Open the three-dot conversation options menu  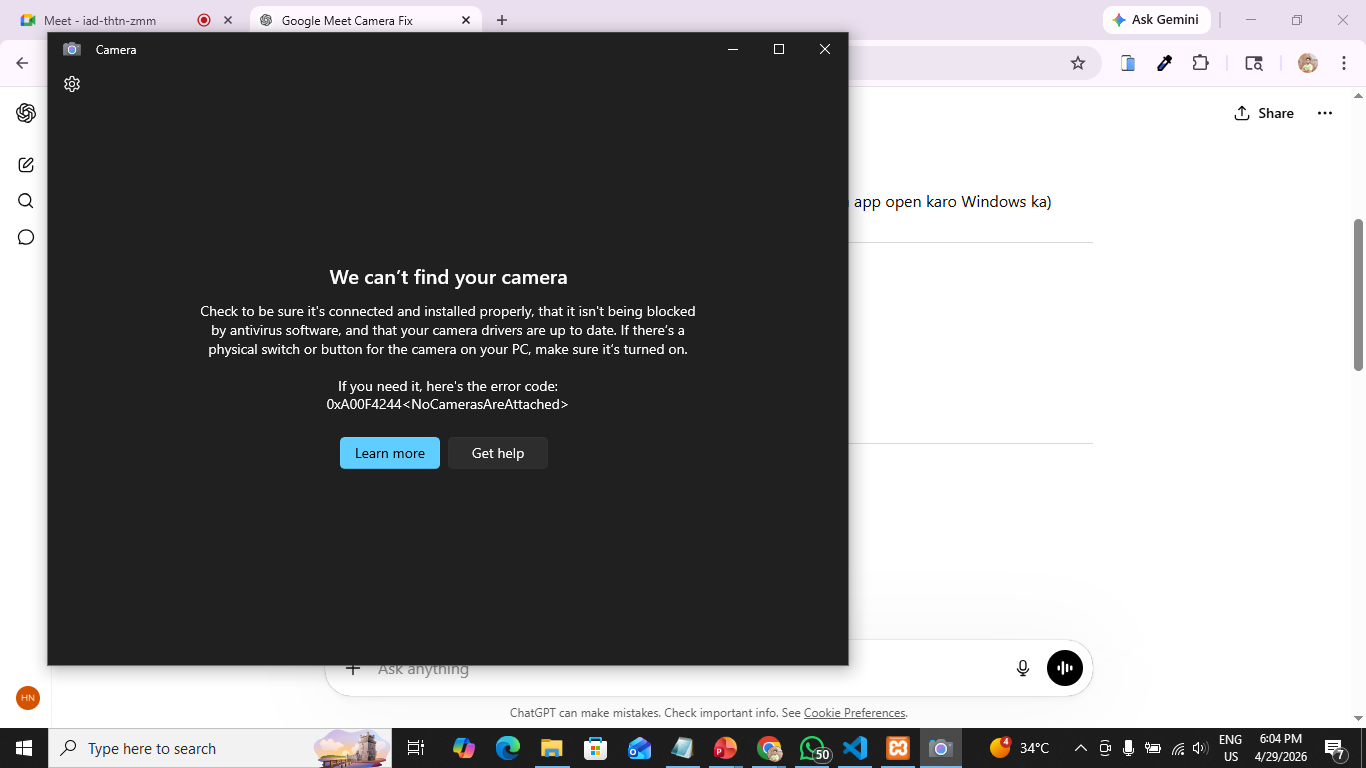pyautogui.click(x=1325, y=113)
